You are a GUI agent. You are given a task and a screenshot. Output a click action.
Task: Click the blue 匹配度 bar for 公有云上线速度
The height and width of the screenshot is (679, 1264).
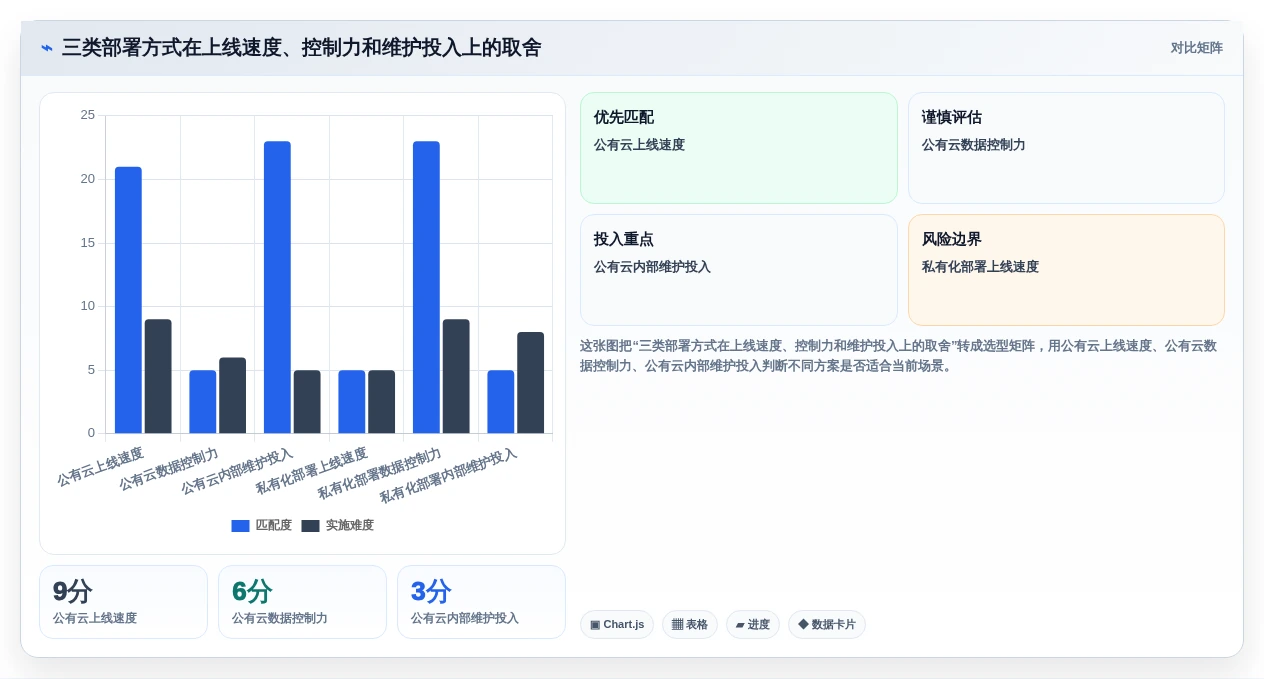(x=128, y=300)
